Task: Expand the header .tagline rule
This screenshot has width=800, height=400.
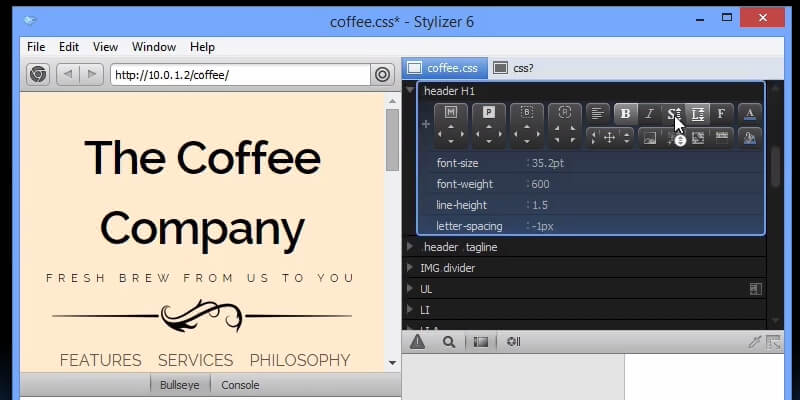Action: tap(410, 247)
